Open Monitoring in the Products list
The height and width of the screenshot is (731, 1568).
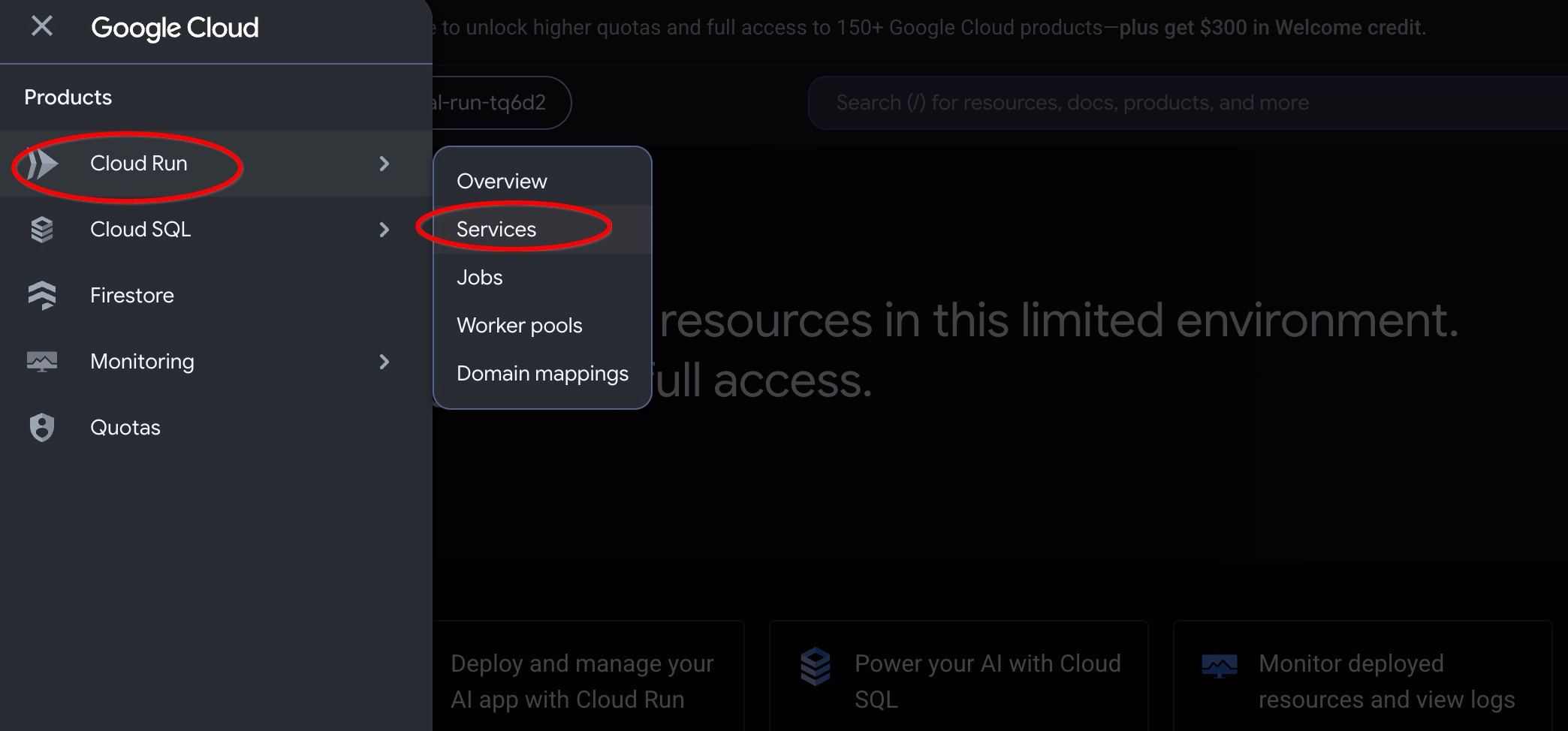[x=216, y=362]
